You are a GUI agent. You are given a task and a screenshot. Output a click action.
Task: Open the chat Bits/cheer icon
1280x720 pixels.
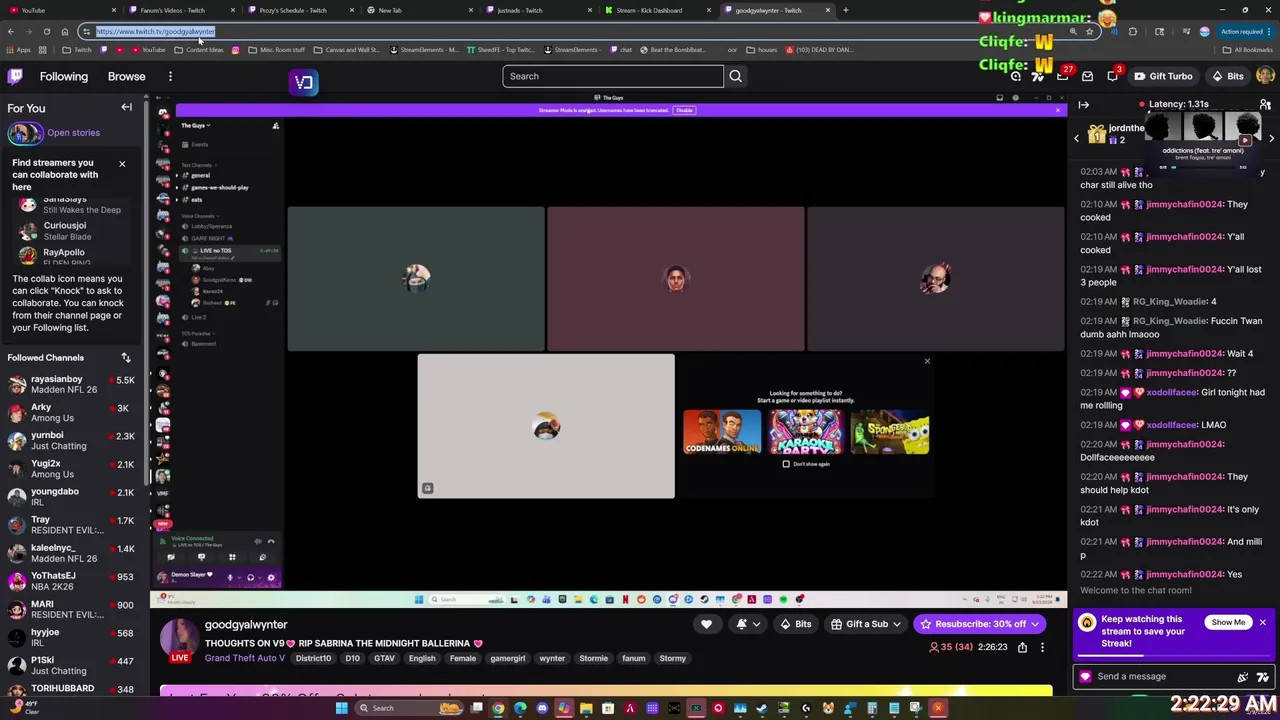1243,677
